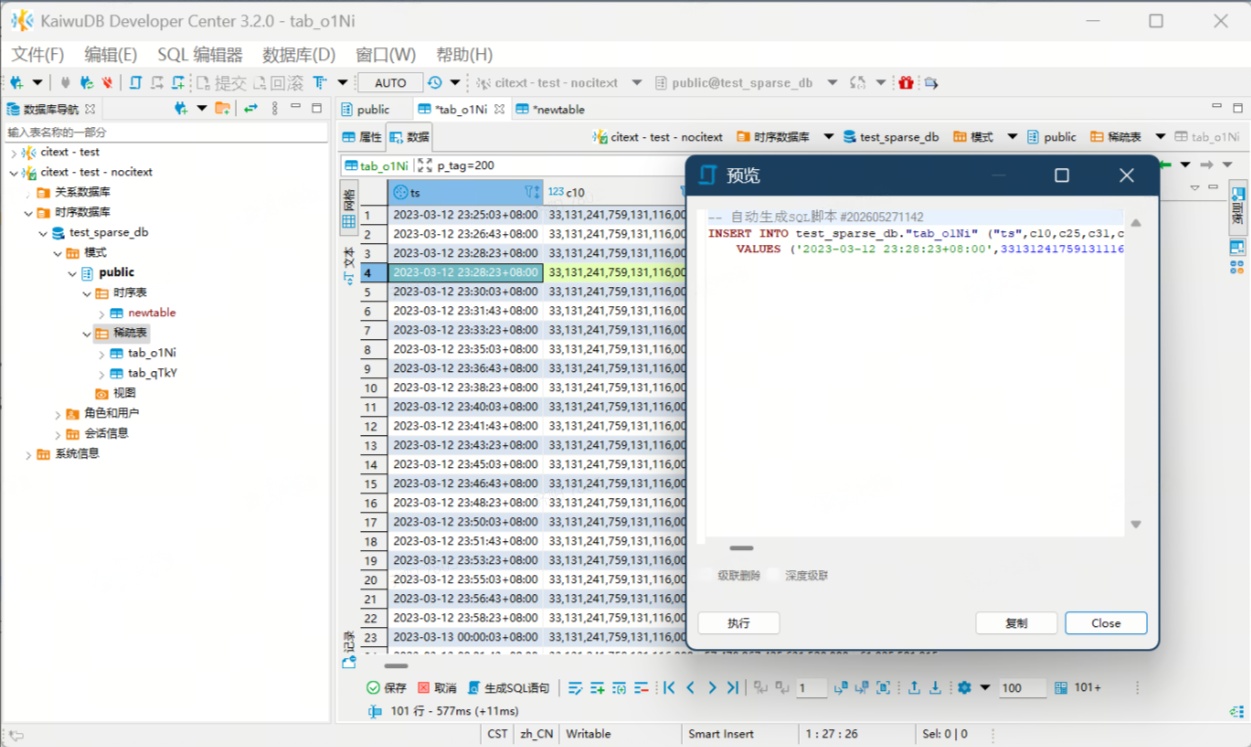The width and height of the screenshot is (1251, 747).
Task: Expand the citext - test connection node
Action: (x=14, y=152)
